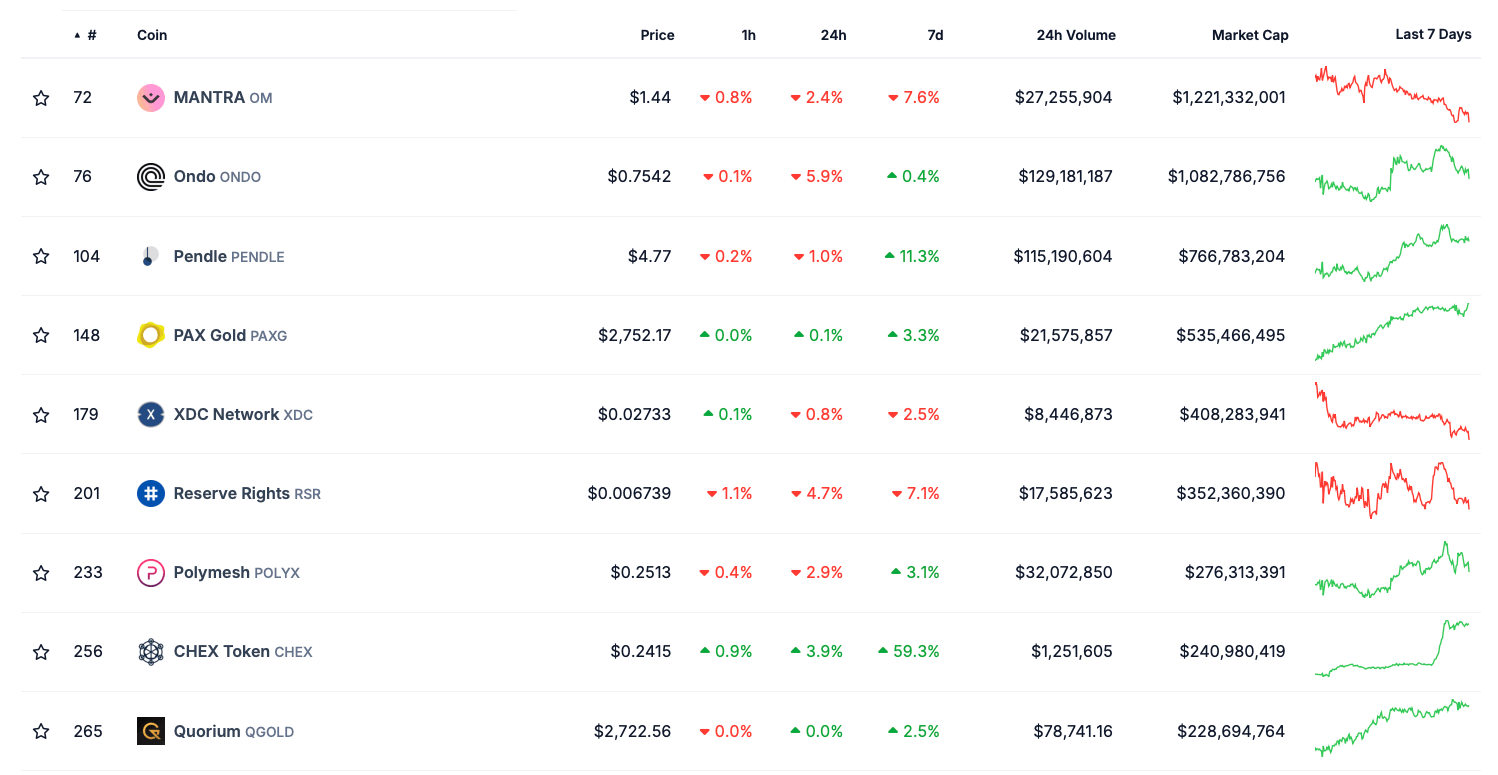Click the Last 7 Days header
Image resolution: width=1498 pixels, height=775 pixels.
[1433, 34]
